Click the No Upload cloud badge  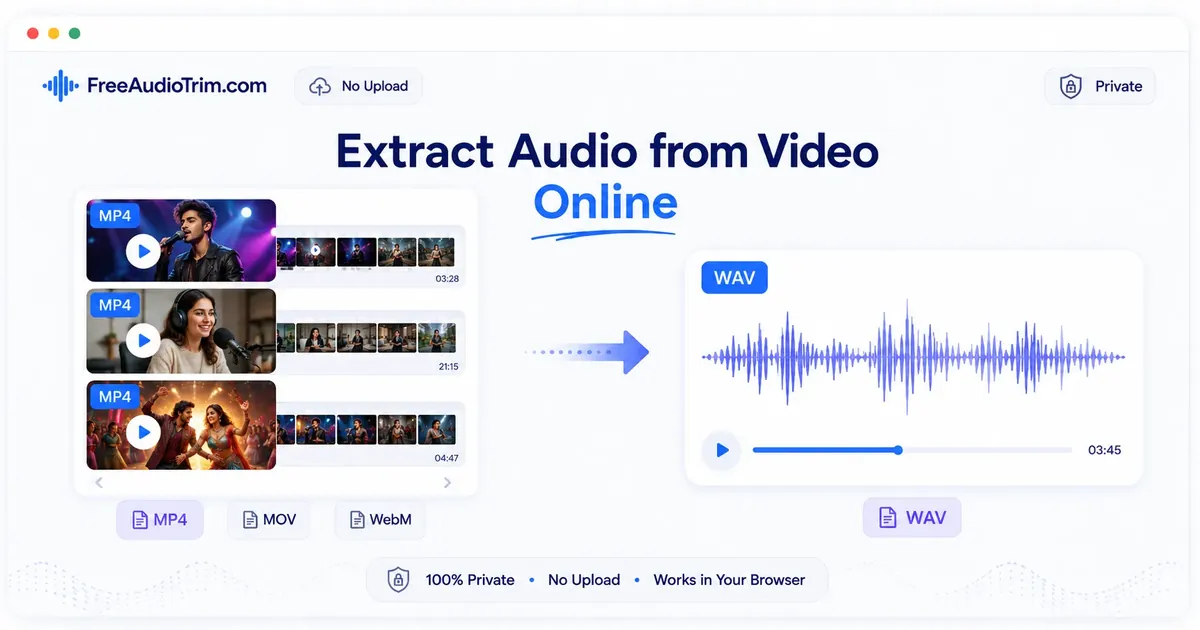coord(359,86)
